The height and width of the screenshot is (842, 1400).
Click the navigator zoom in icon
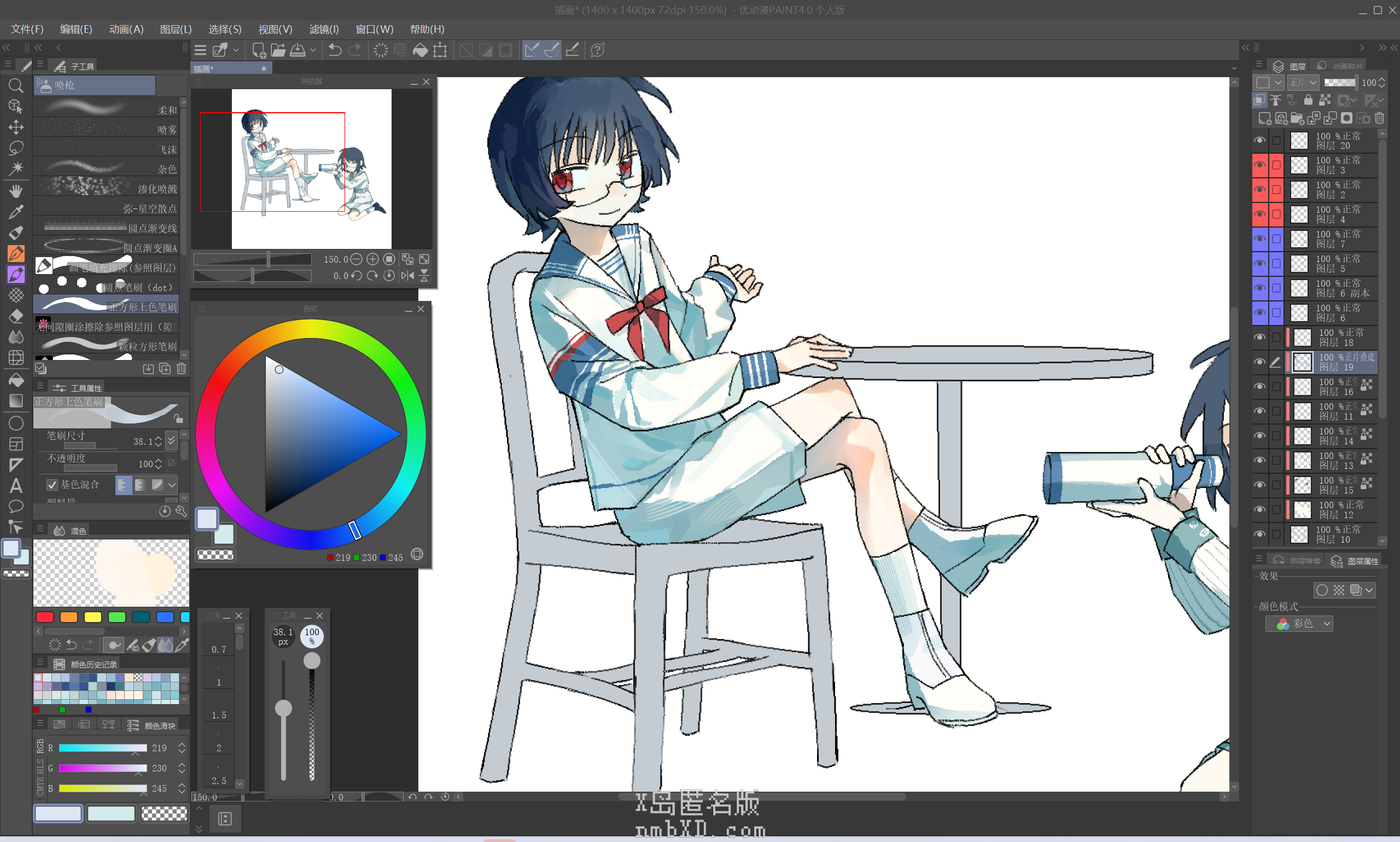pyautogui.click(x=372, y=259)
